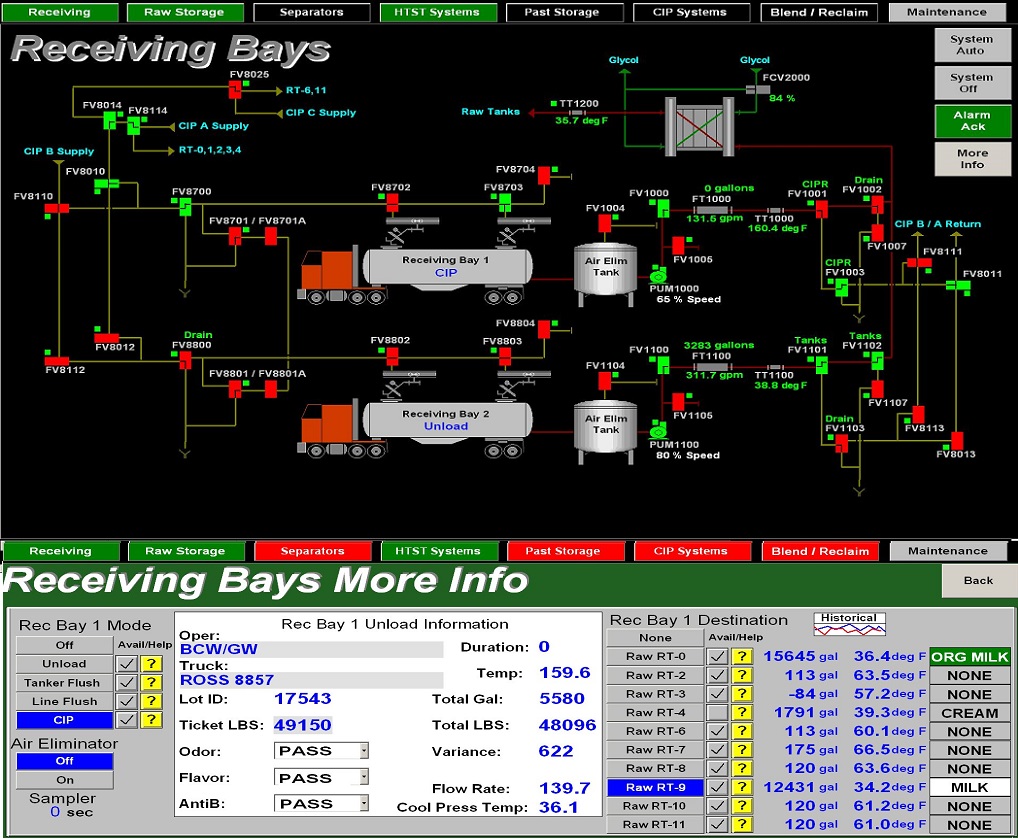Open HTST Systems in the top bar
1018x840 pixels.
[x=437, y=12]
